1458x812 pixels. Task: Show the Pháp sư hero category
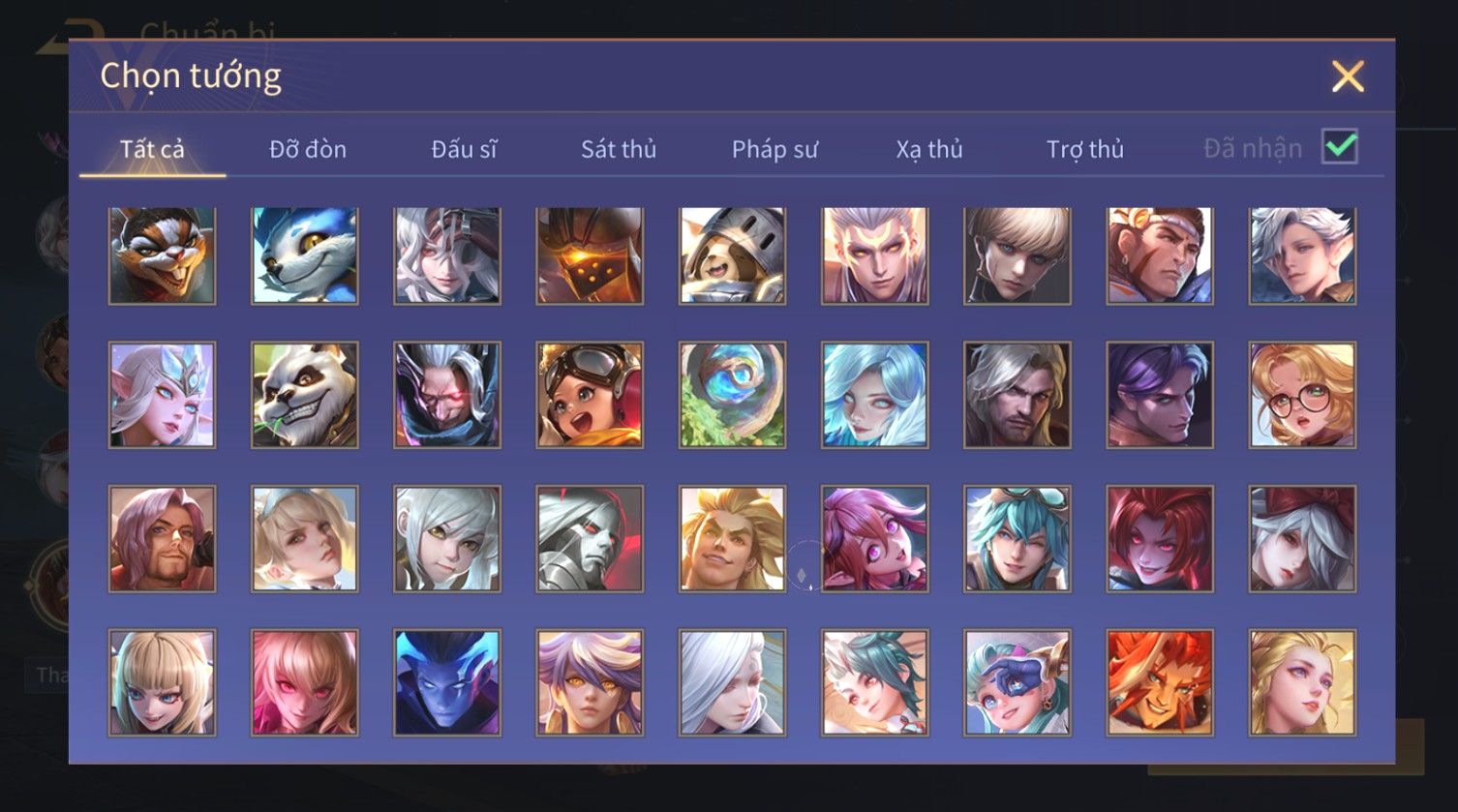tap(775, 149)
